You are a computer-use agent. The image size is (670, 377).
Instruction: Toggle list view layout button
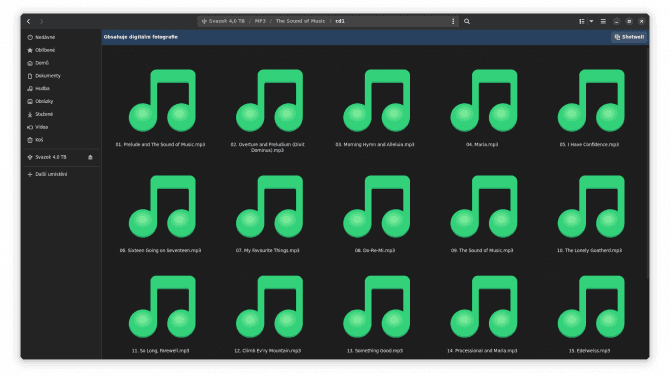(582, 21)
